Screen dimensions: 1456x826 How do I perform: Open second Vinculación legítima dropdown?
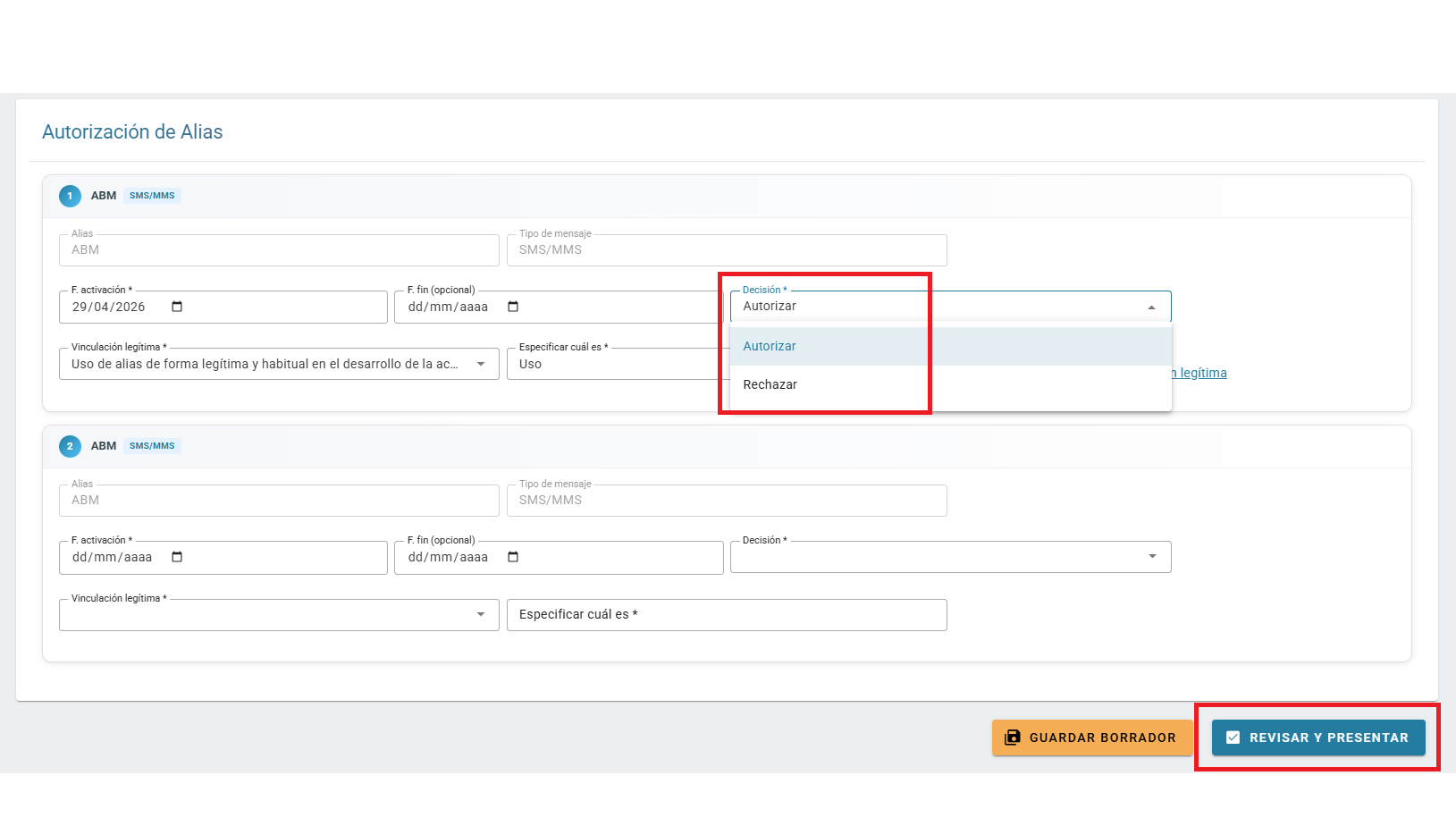[x=279, y=615]
